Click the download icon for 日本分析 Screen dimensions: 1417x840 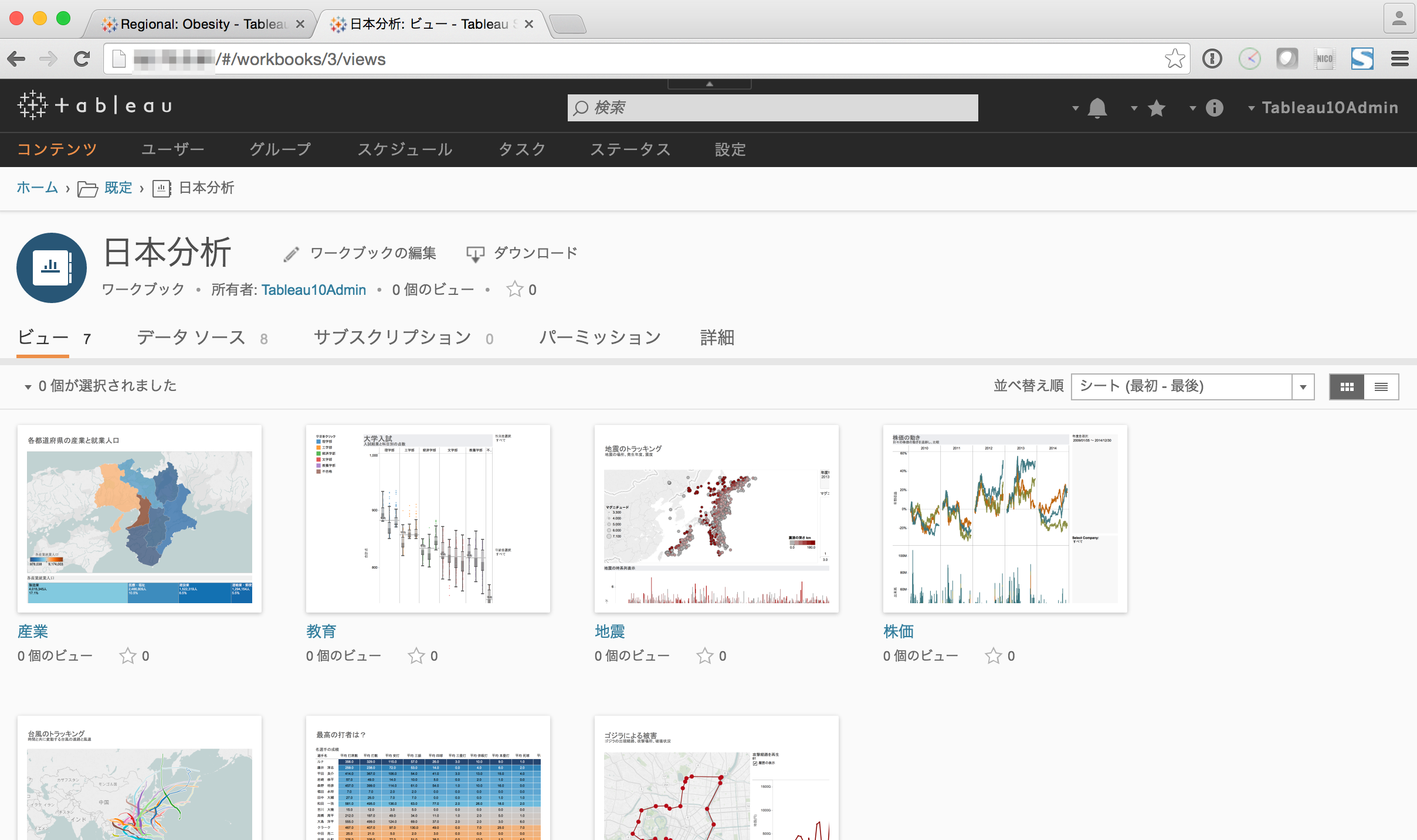point(475,253)
